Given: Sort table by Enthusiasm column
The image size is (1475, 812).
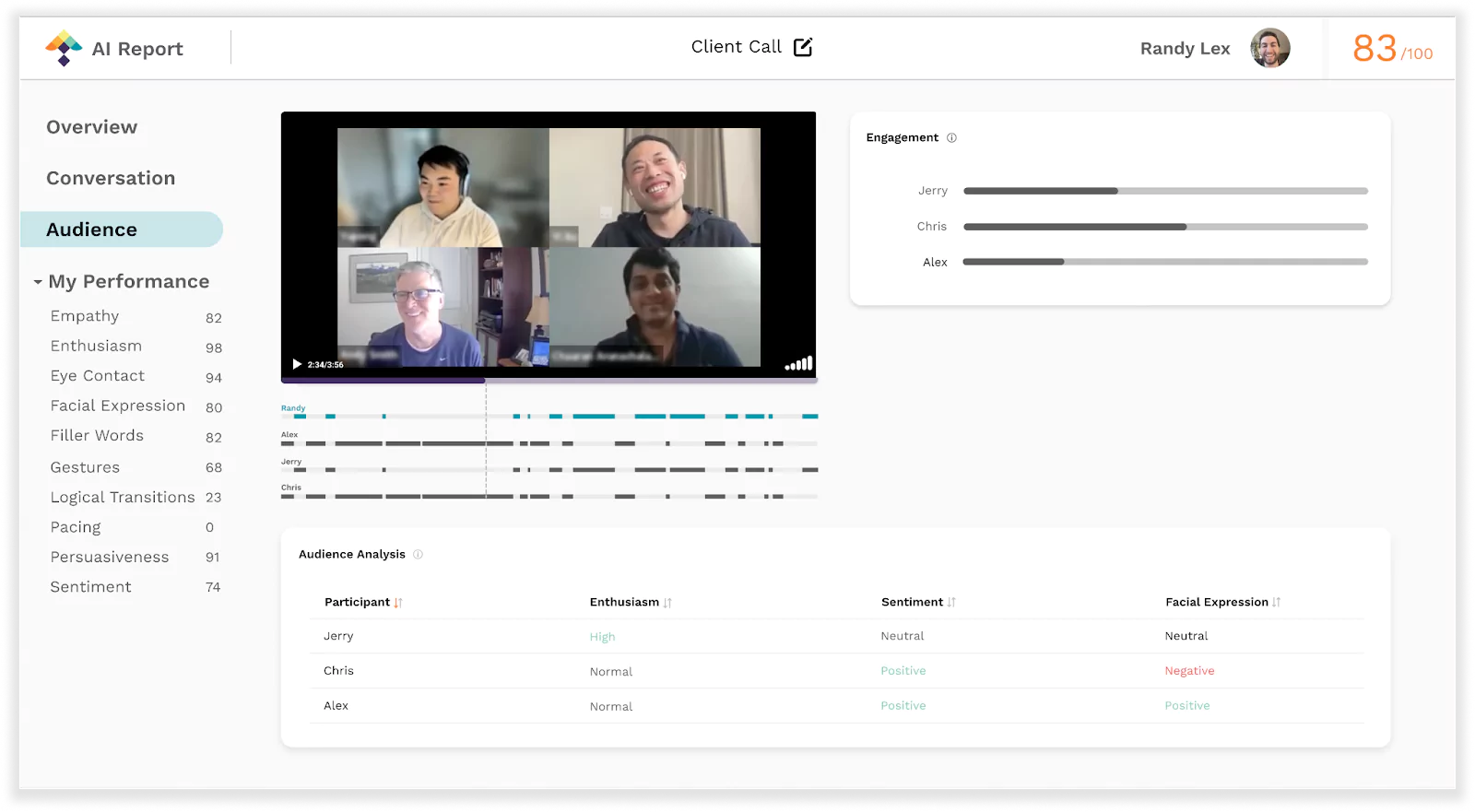Looking at the screenshot, I should (631, 603).
